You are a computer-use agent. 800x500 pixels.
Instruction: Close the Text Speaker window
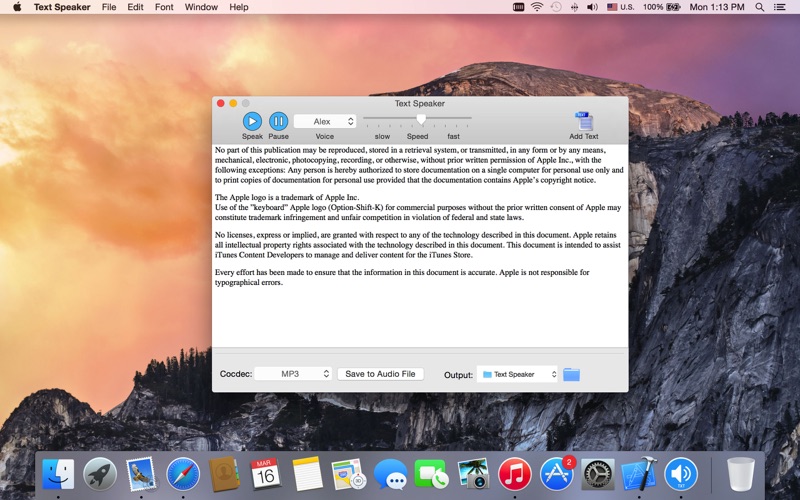[x=220, y=103]
